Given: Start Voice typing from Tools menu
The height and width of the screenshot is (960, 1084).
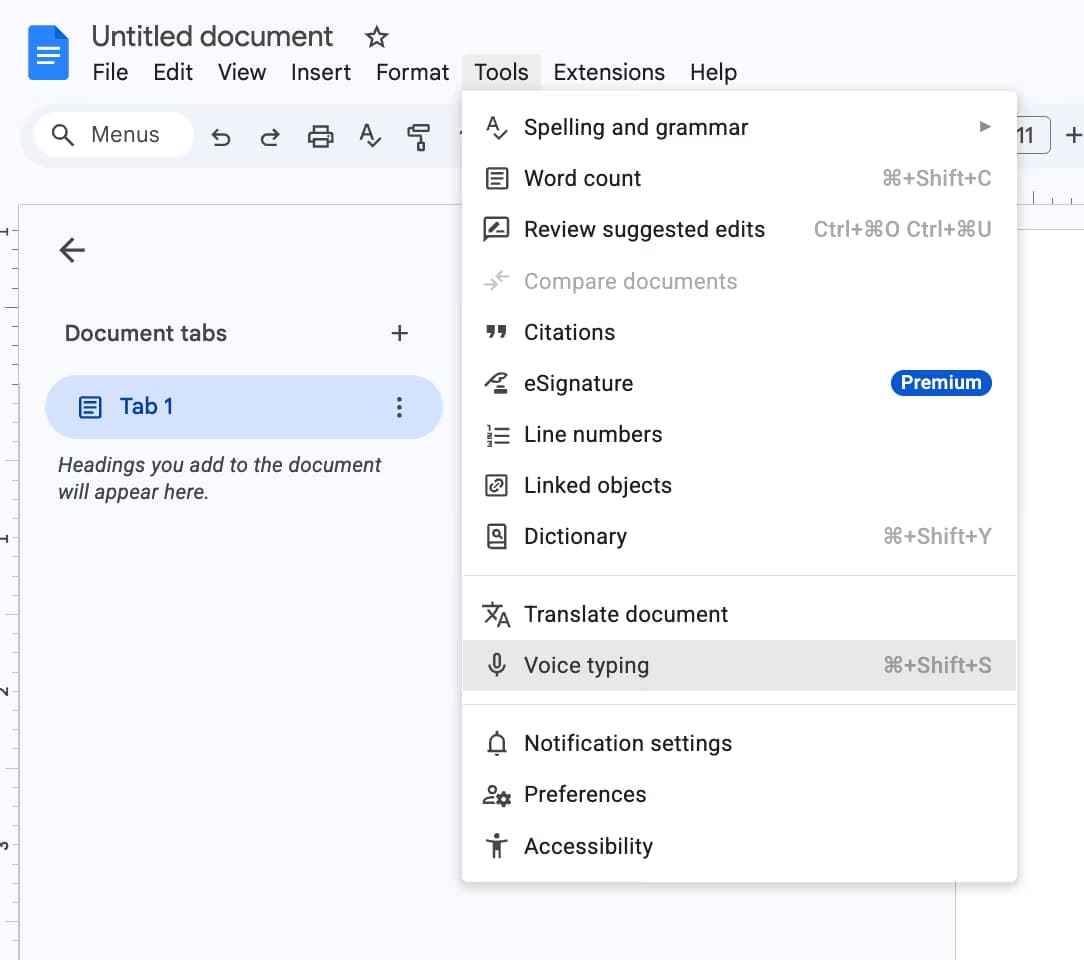Looking at the screenshot, I should 739,665.
